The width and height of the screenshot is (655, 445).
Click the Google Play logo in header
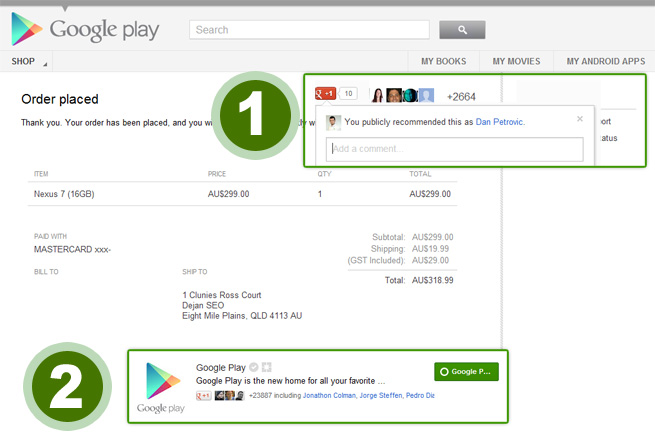(x=85, y=29)
